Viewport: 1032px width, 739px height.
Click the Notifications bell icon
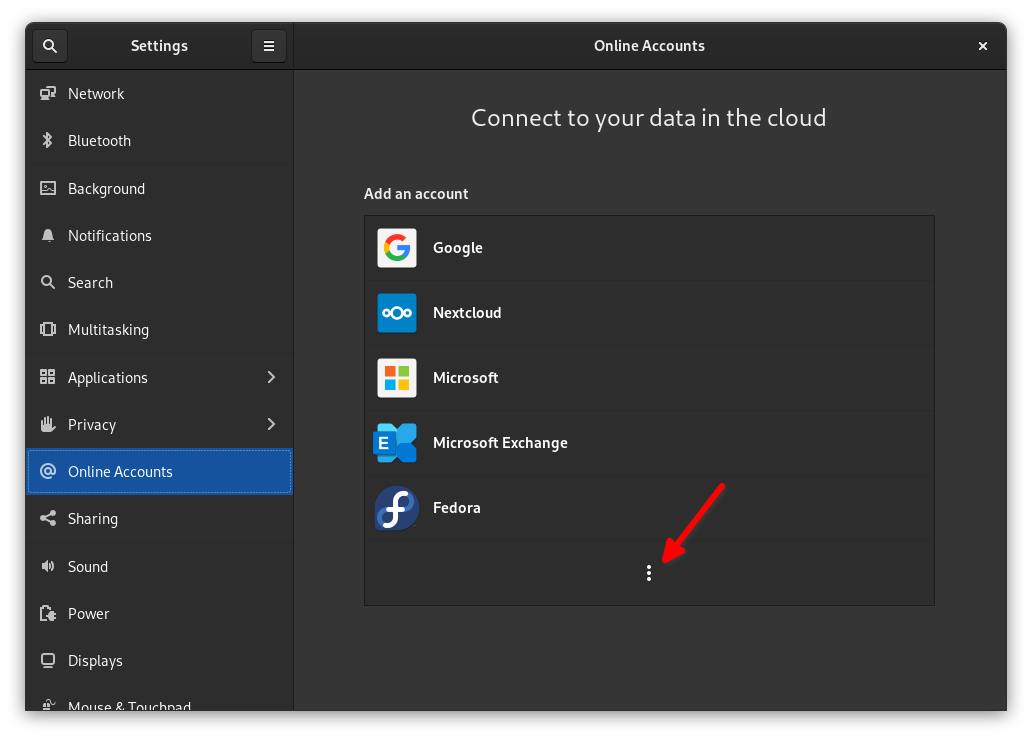pos(47,236)
